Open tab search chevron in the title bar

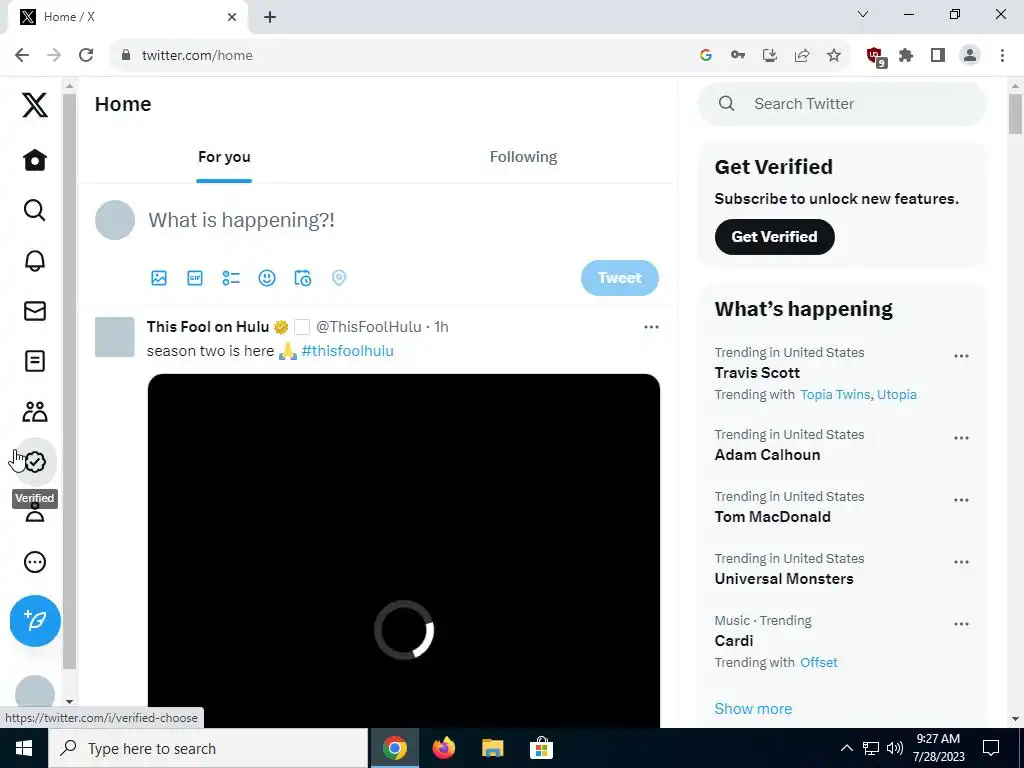pos(863,14)
